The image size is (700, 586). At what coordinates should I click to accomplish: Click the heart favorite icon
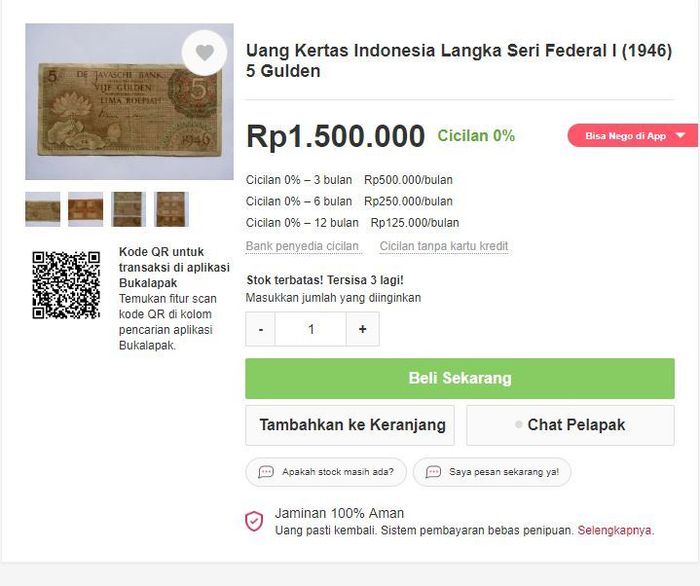(x=204, y=53)
